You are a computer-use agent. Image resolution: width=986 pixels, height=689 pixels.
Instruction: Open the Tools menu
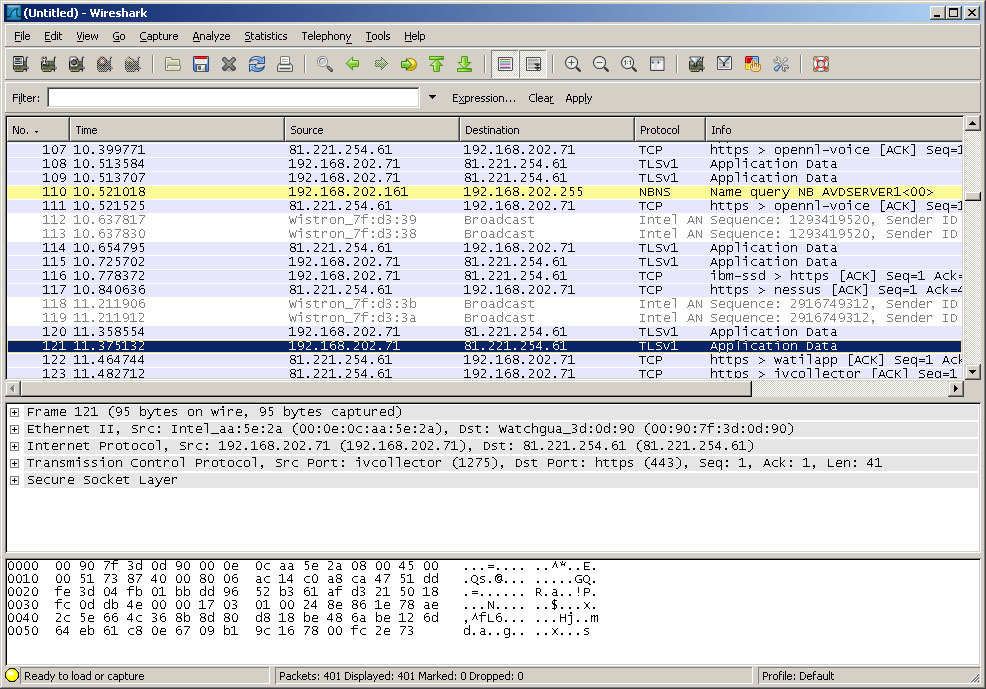[378, 36]
